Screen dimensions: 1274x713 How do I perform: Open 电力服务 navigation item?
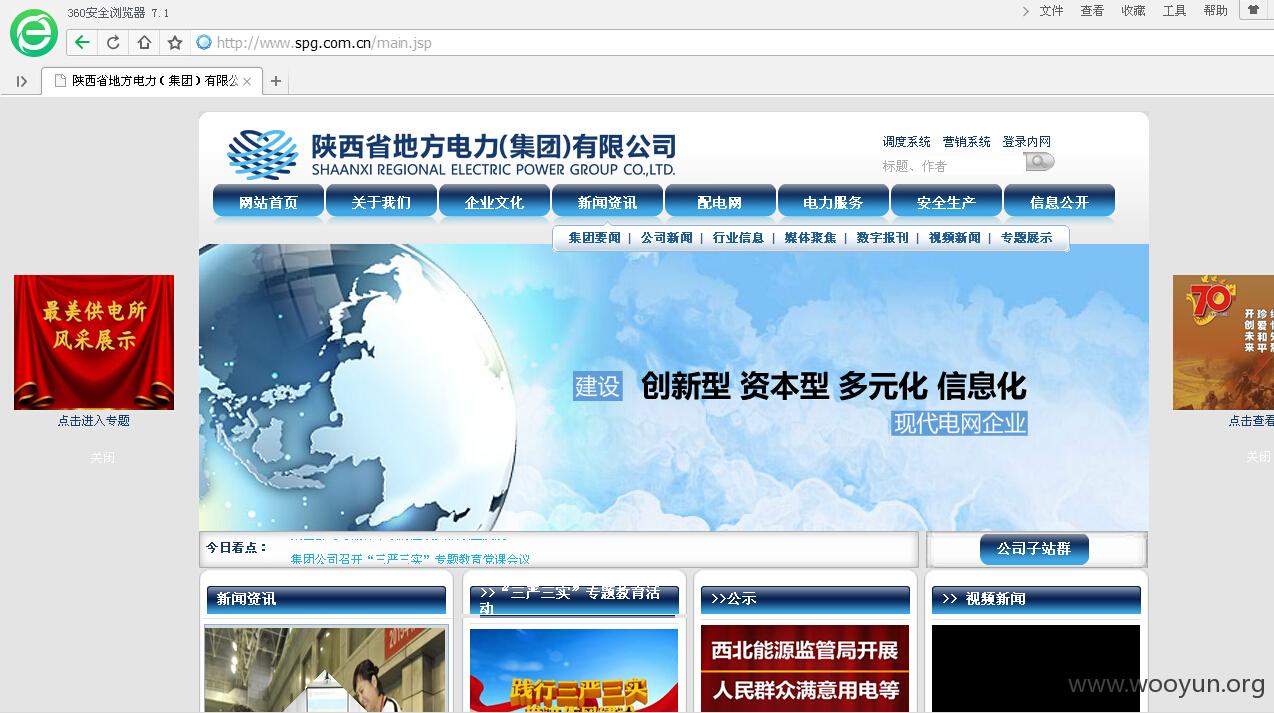coord(833,202)
